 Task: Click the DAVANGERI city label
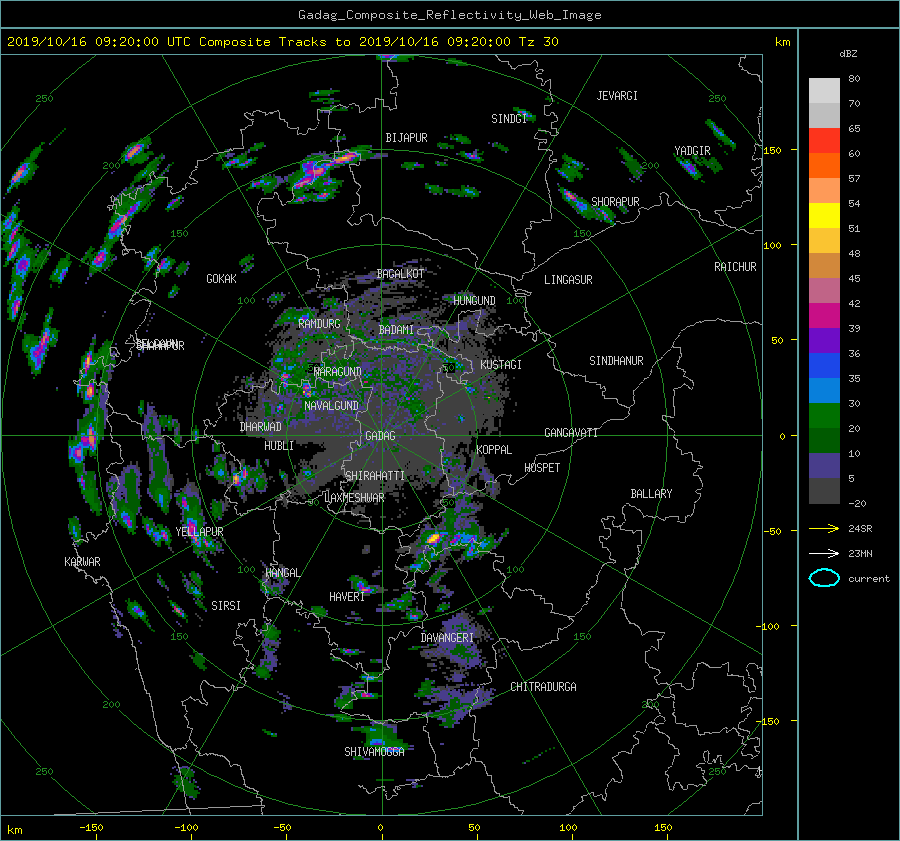click(x=447, y=638)
